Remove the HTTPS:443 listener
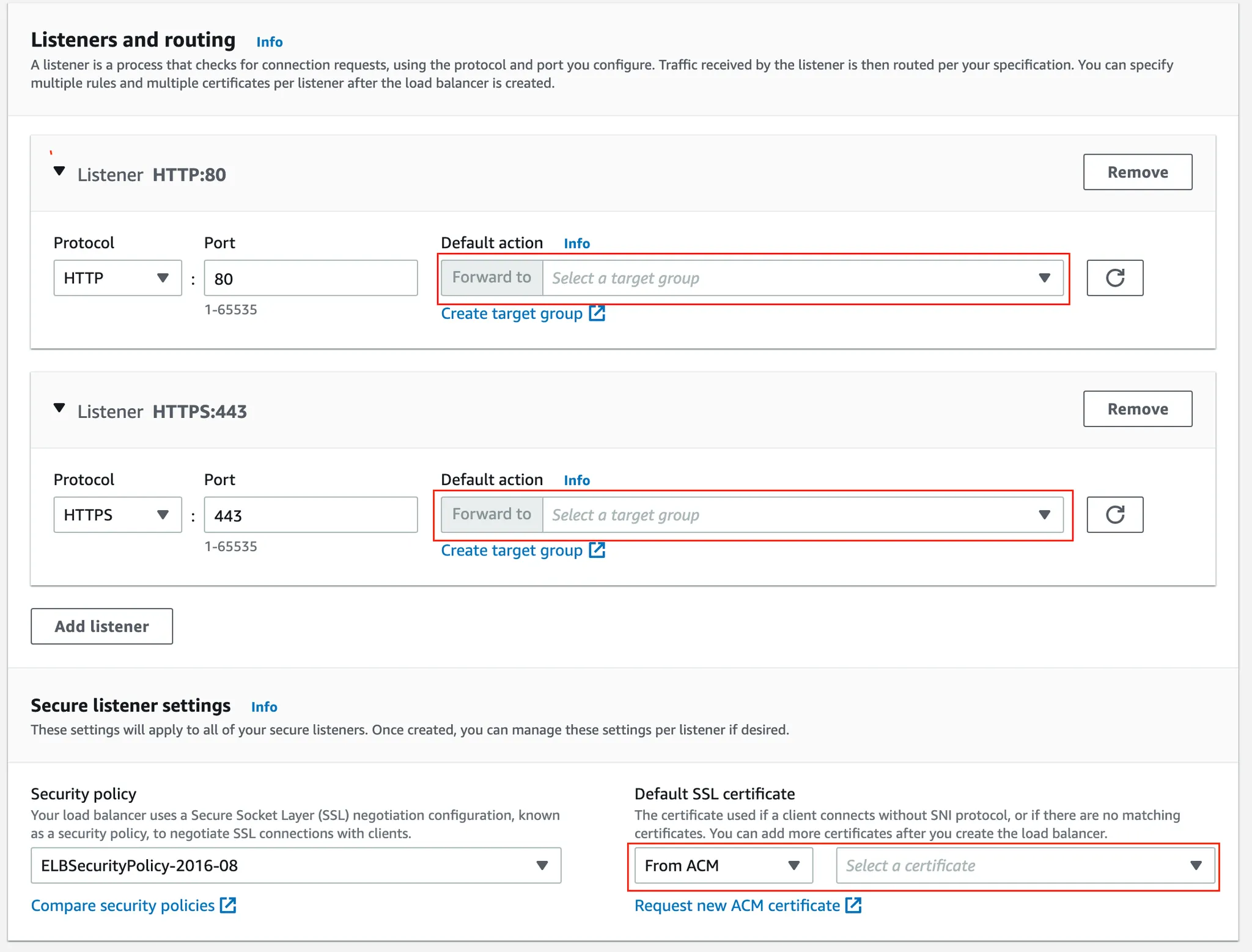1252x952 pixels. click(x=1137, y=409)
